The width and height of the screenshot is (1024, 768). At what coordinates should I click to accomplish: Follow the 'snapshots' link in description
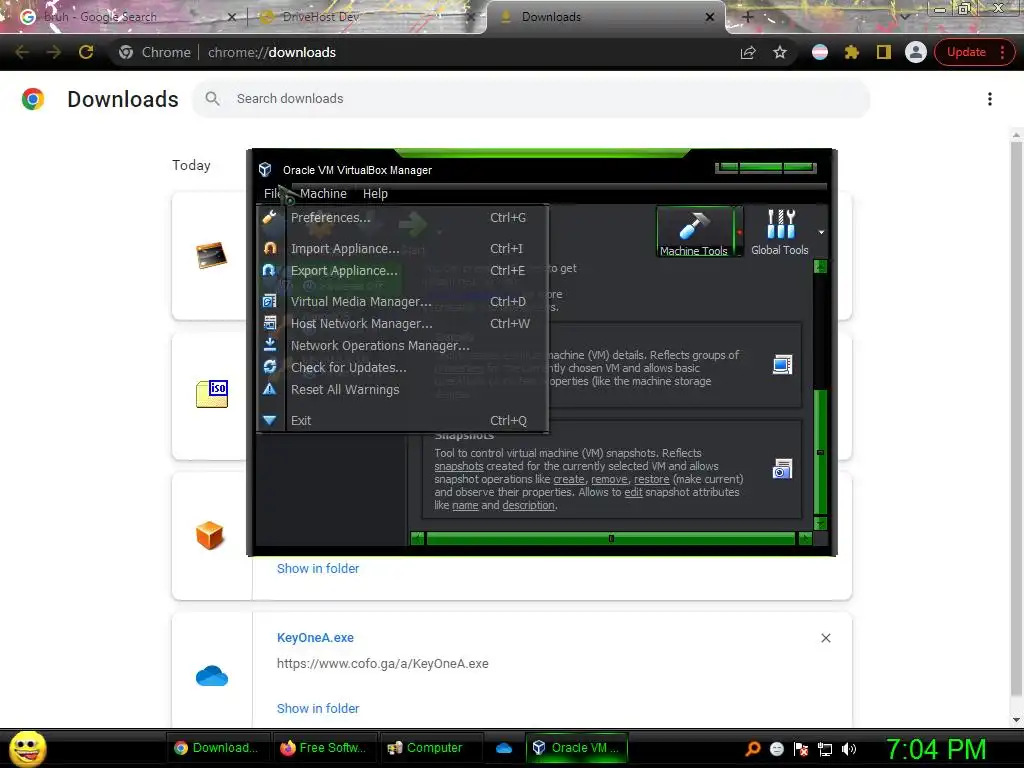[458, 466]
